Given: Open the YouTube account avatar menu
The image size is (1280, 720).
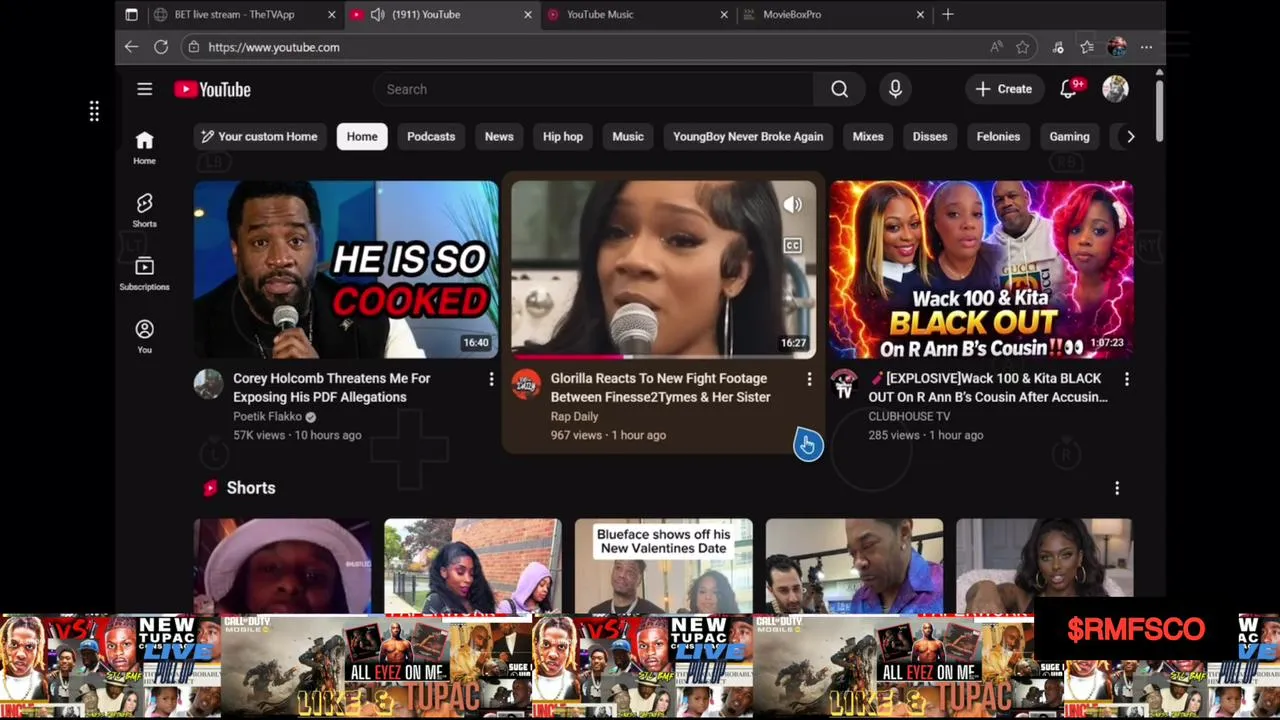Looking at the screenshot, I should (x=1115, y=89).
